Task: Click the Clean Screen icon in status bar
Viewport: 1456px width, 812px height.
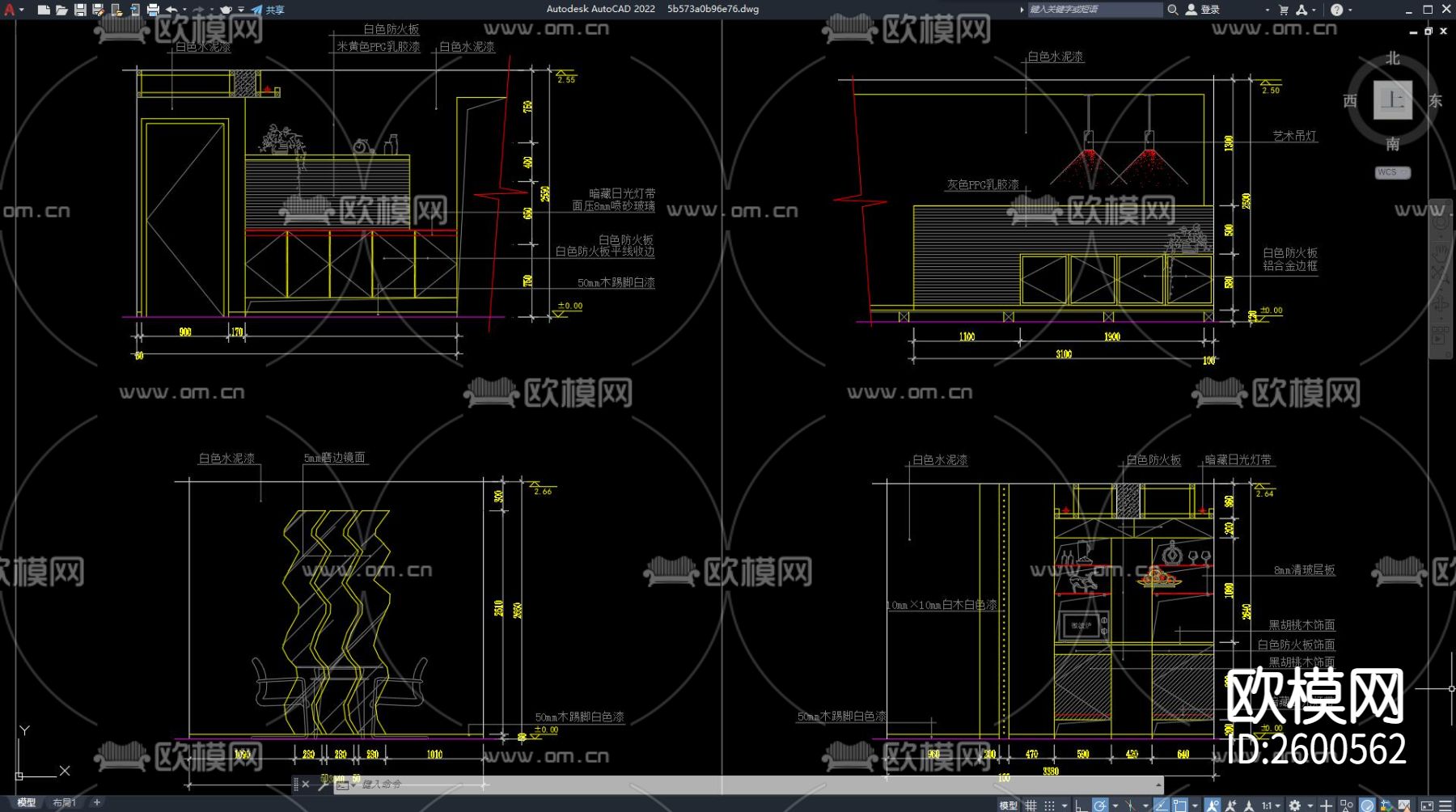Action: [x=1426, y=806]
